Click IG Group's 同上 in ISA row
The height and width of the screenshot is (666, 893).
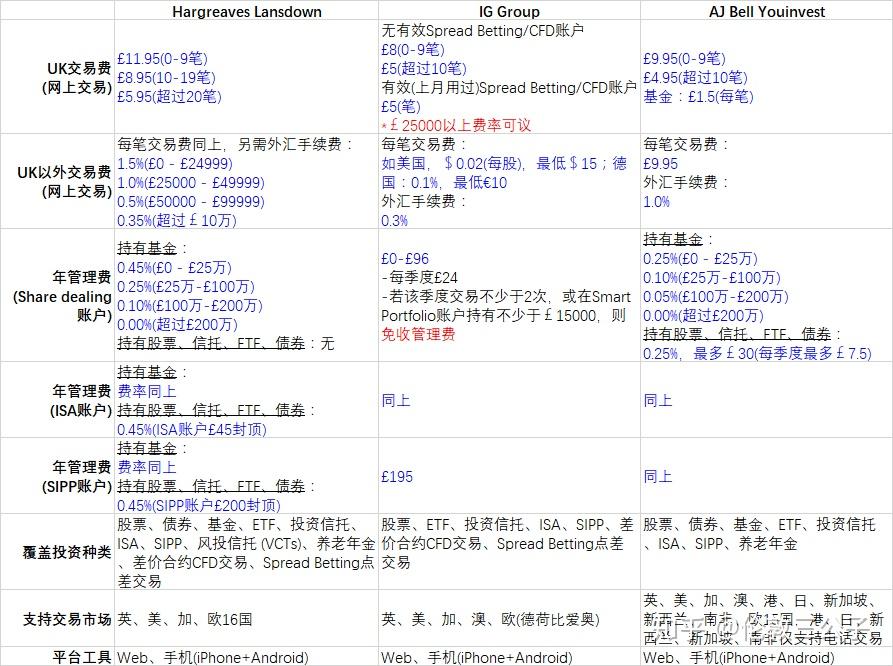tap(396, 401)
